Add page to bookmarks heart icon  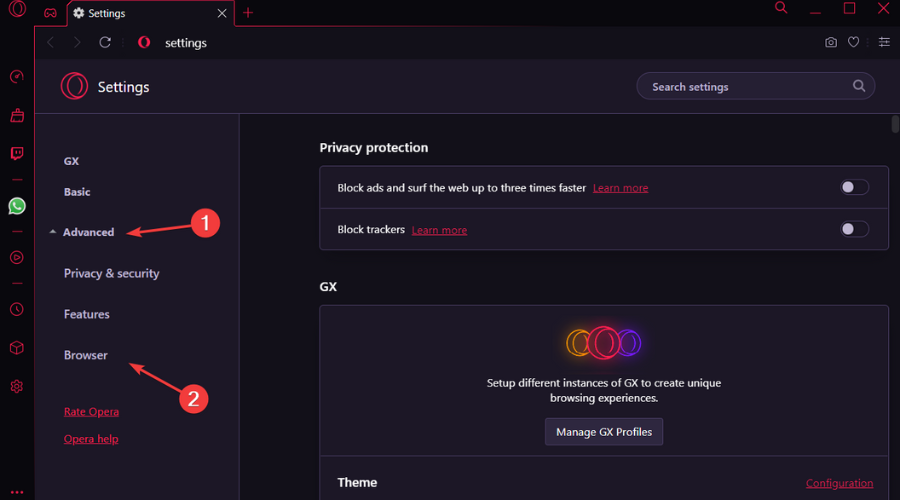pyautogui.click(x=854, y=42)
